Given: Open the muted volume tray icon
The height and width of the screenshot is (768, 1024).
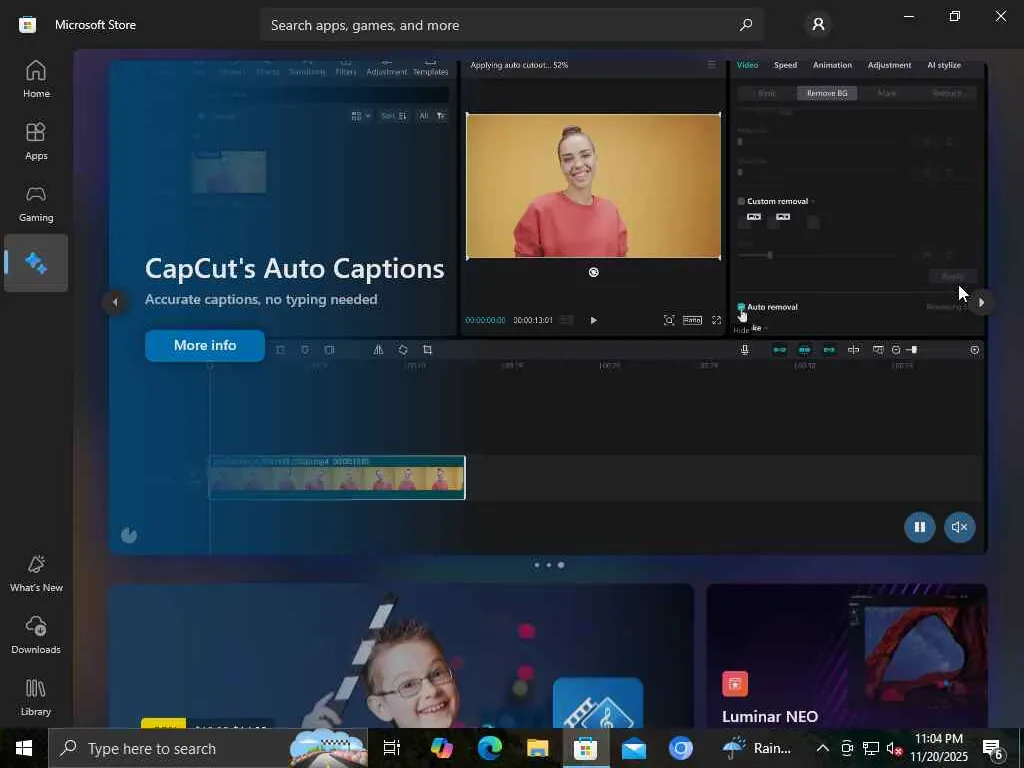Looking at the screenshot, I should (894, 748).
